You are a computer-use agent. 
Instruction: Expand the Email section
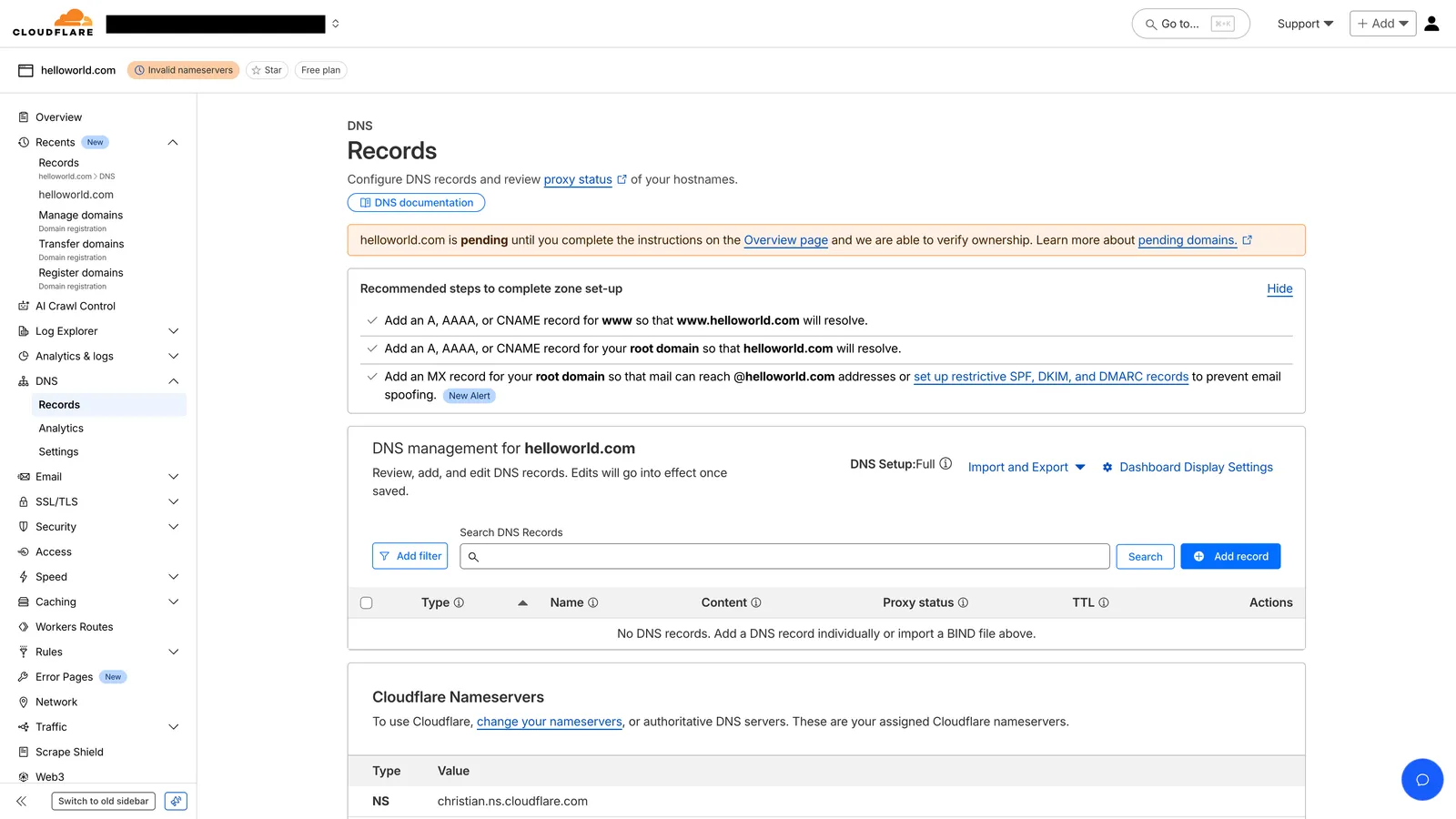[173, 477]
